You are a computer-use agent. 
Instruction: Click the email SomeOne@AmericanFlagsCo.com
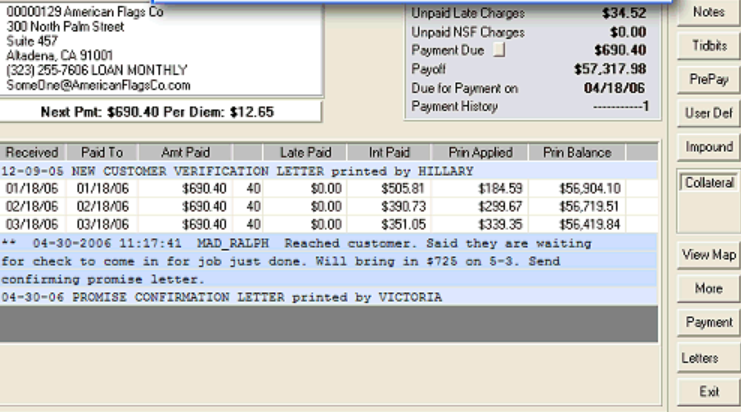coord(98,86)
